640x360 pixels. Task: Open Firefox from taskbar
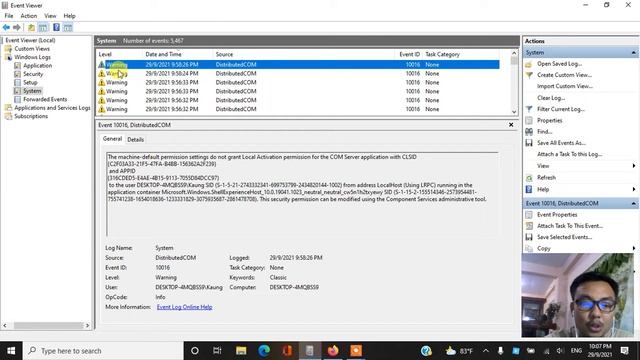pyautogui.click(x=333, y=351)
